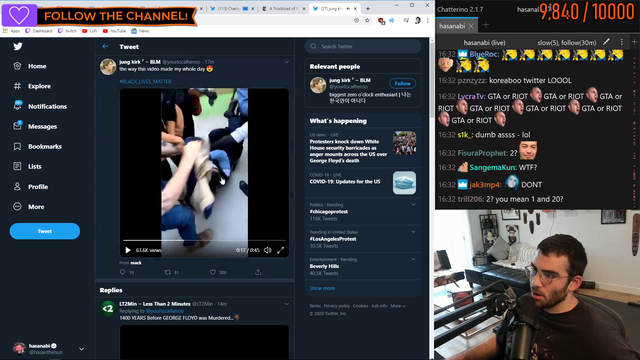Switch to 'A Truckload of' tab

point(284,9)
